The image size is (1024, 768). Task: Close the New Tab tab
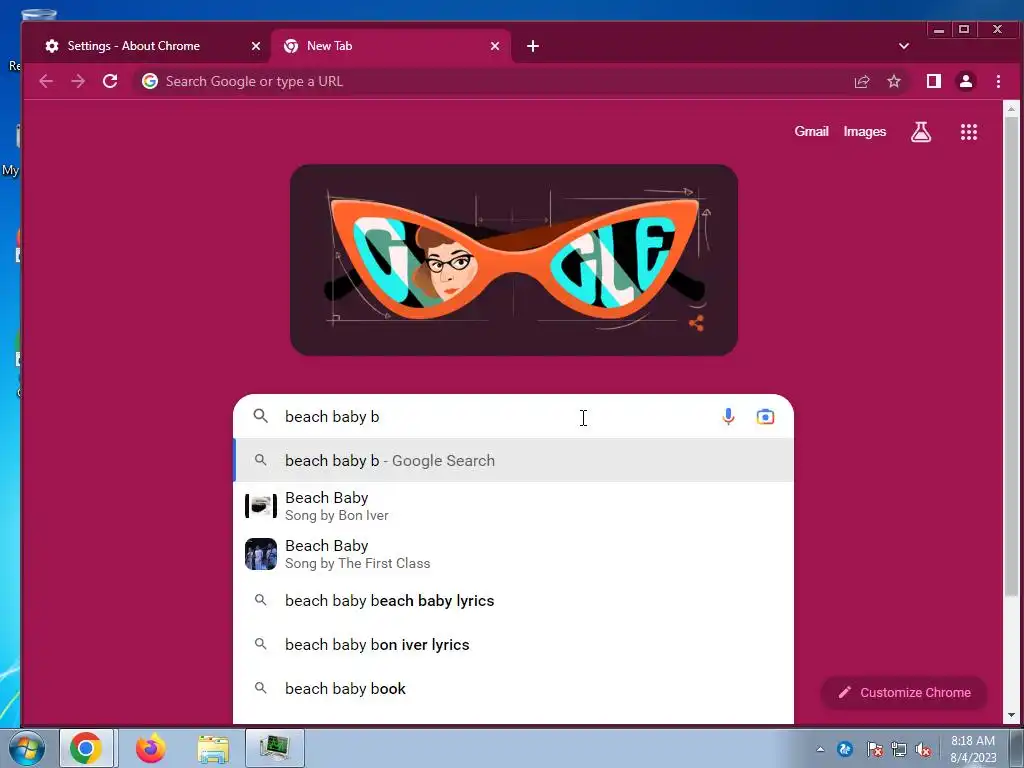pos(495,46)
